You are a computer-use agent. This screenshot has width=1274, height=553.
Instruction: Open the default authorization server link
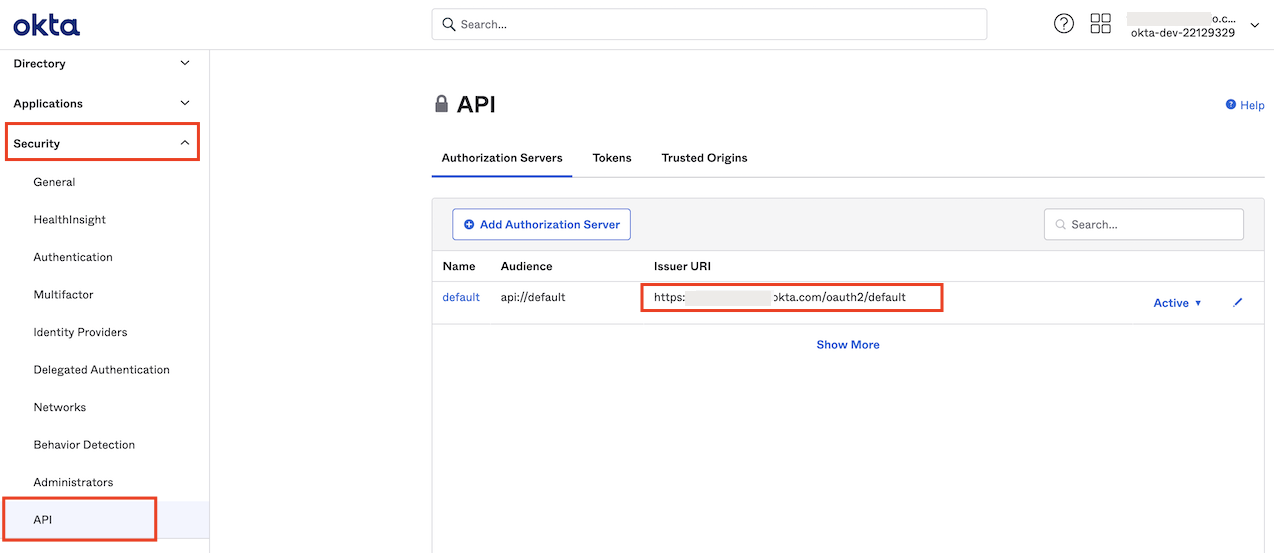click(x=461, y=298)
